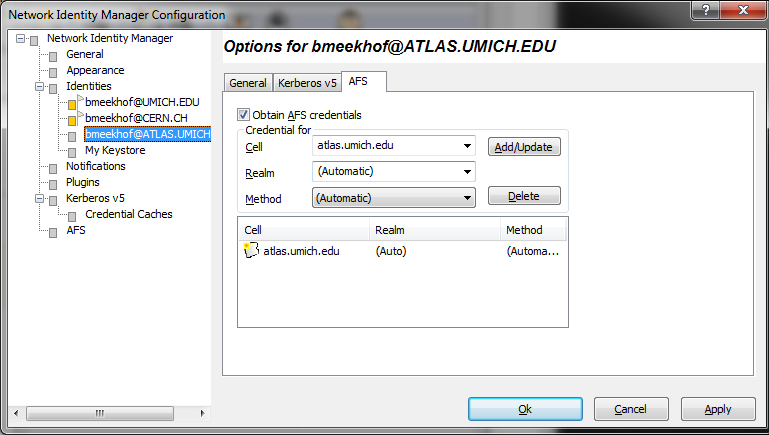Screen dimensions: 769x435
Task: Click the gray icon beside Notifications
Action: (53, 169)
